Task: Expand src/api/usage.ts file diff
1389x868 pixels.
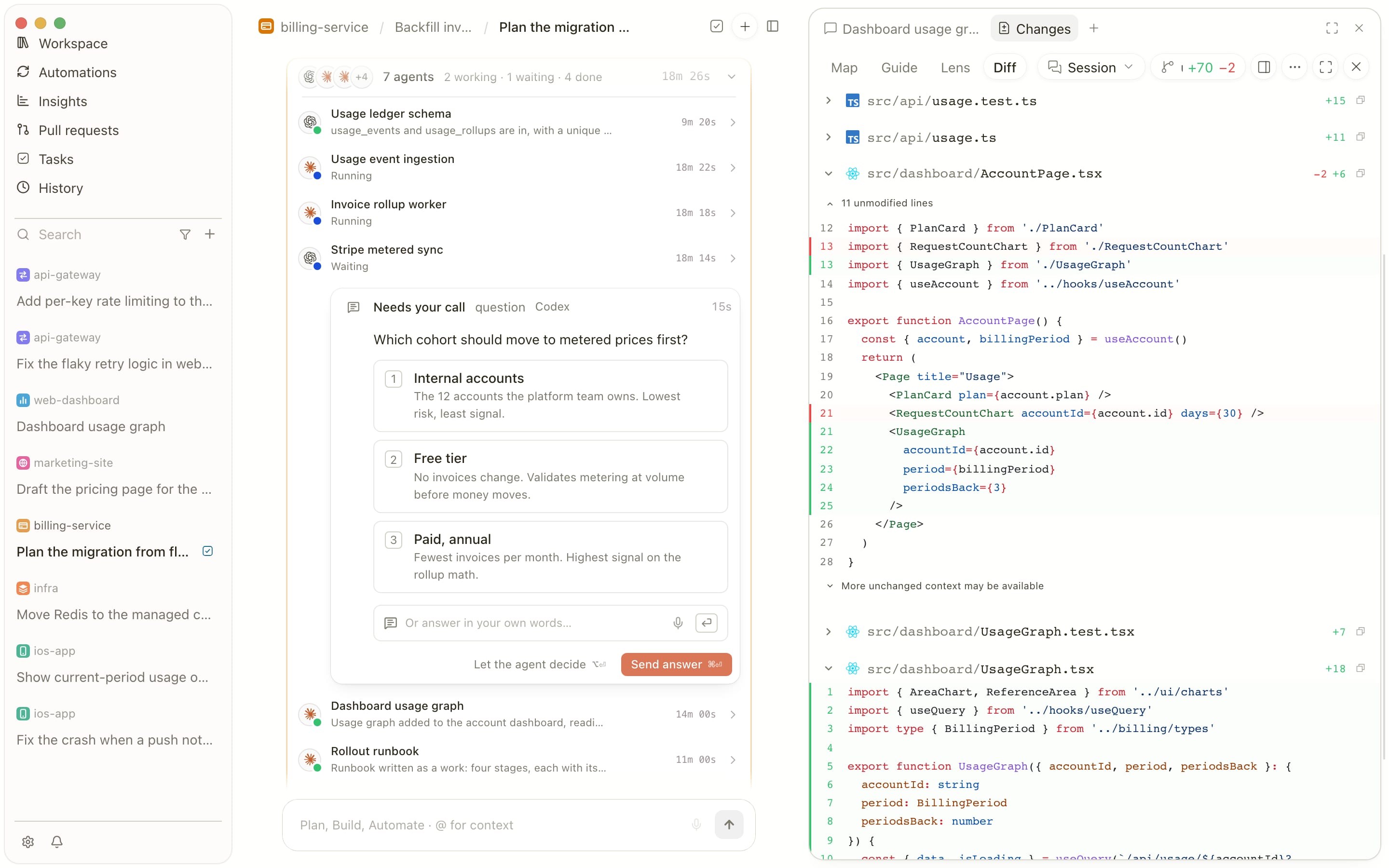Action: (828, 137)
